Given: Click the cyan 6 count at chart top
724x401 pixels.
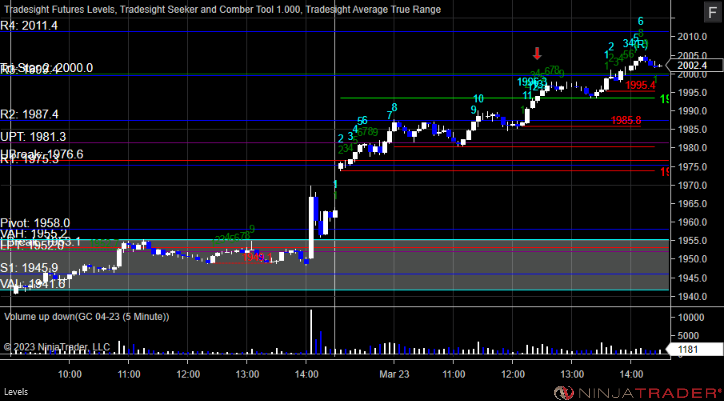Looking at the screenshot, I should pos(640,21).
